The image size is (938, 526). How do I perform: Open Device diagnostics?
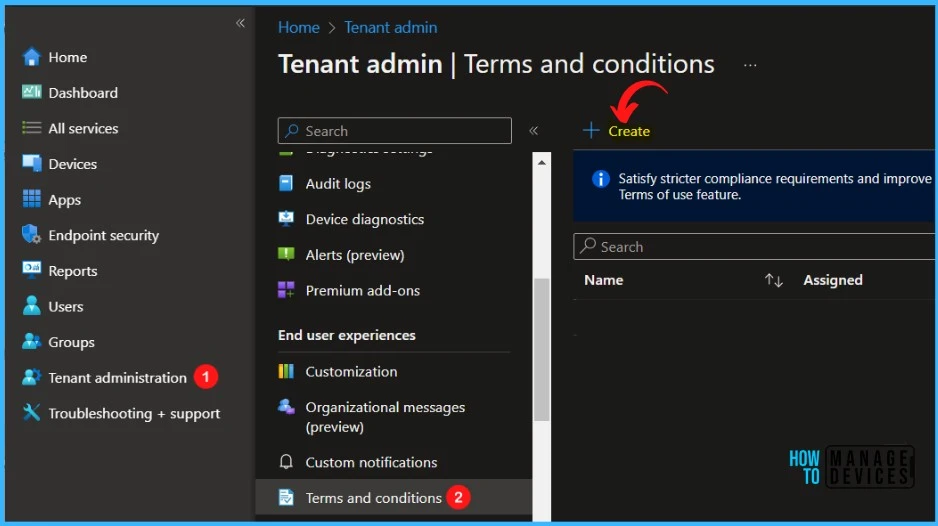pos(364,220)
